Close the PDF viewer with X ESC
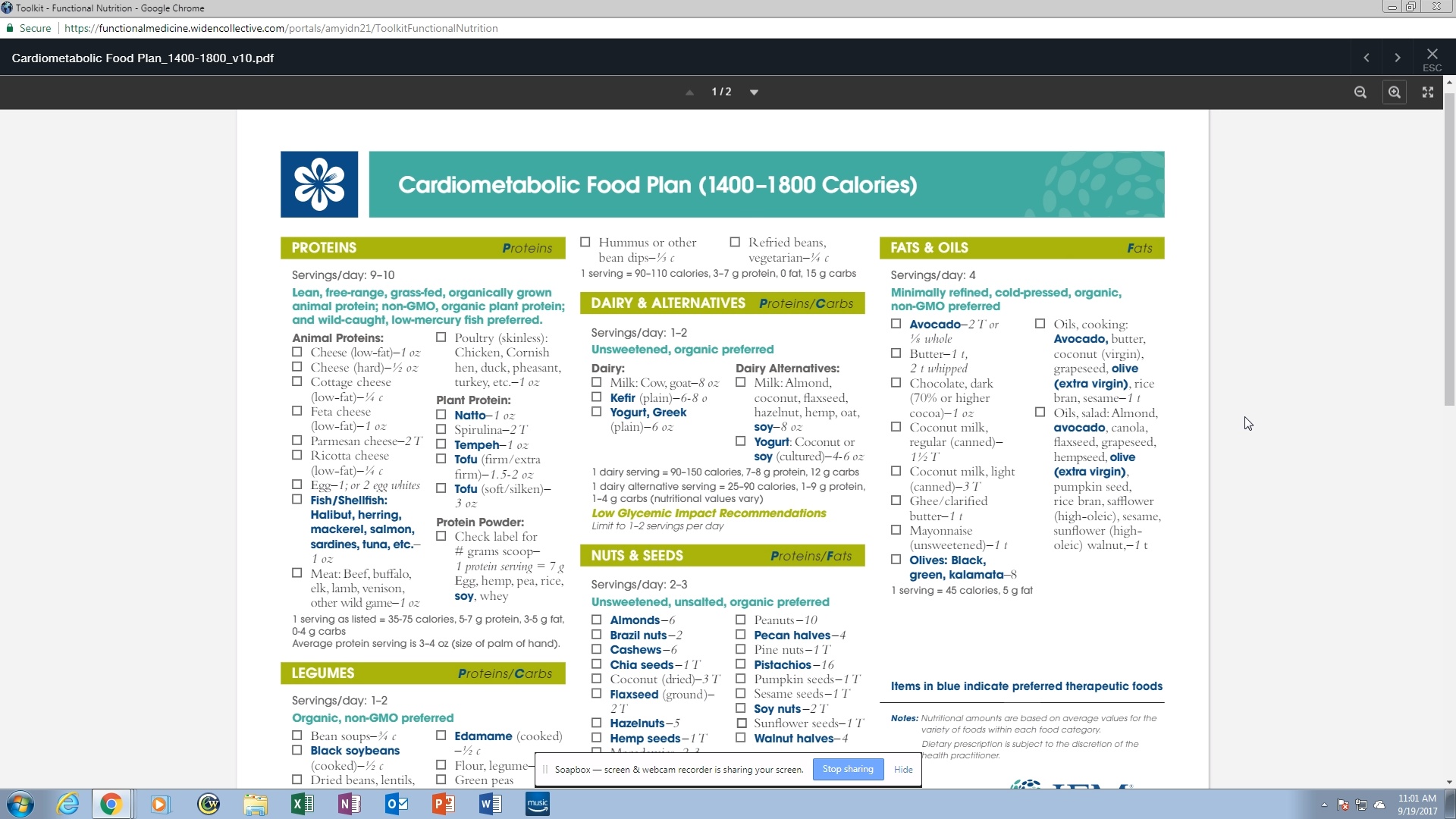1456x819 pixels. (x=1432, y=58)
